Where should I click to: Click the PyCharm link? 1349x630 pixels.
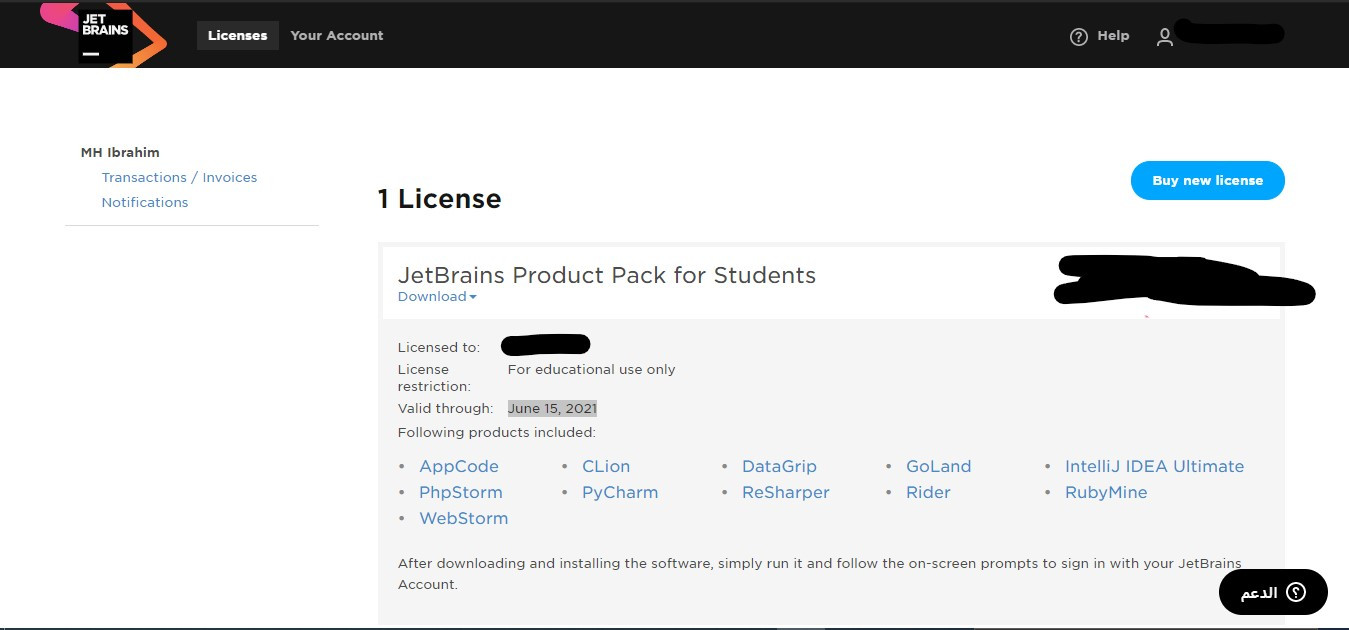point(620,492)
